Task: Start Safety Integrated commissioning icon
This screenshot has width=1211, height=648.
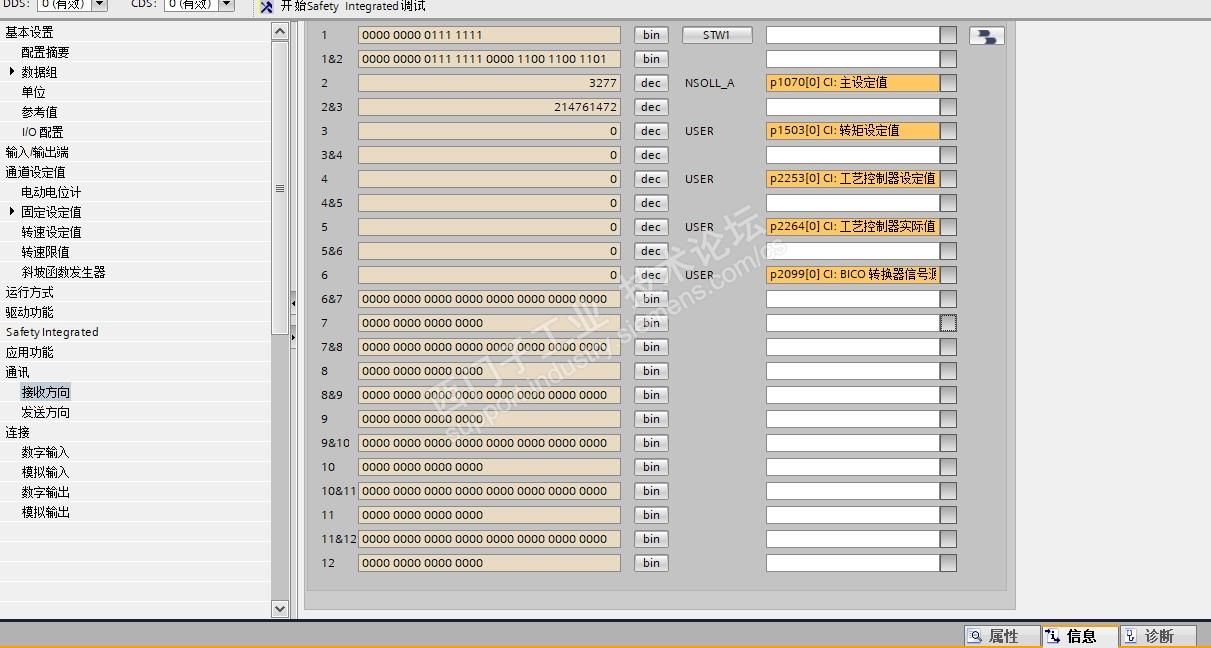Action: tap(267, 7)
